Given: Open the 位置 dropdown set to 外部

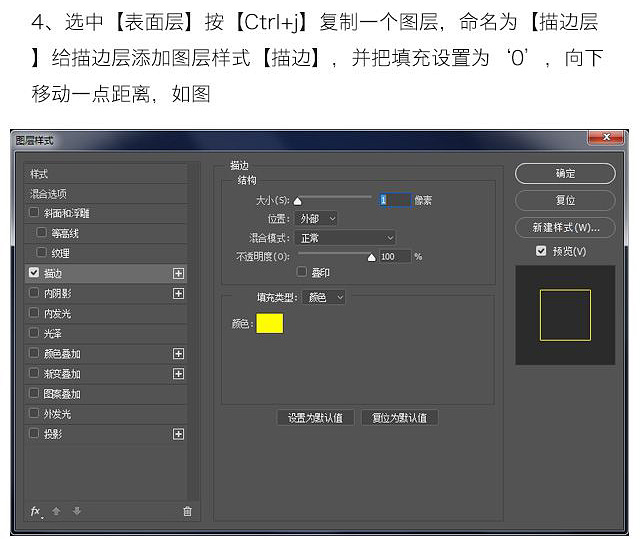Looking at the screenshot, I should pyautogui.click(x=316, y=219).
